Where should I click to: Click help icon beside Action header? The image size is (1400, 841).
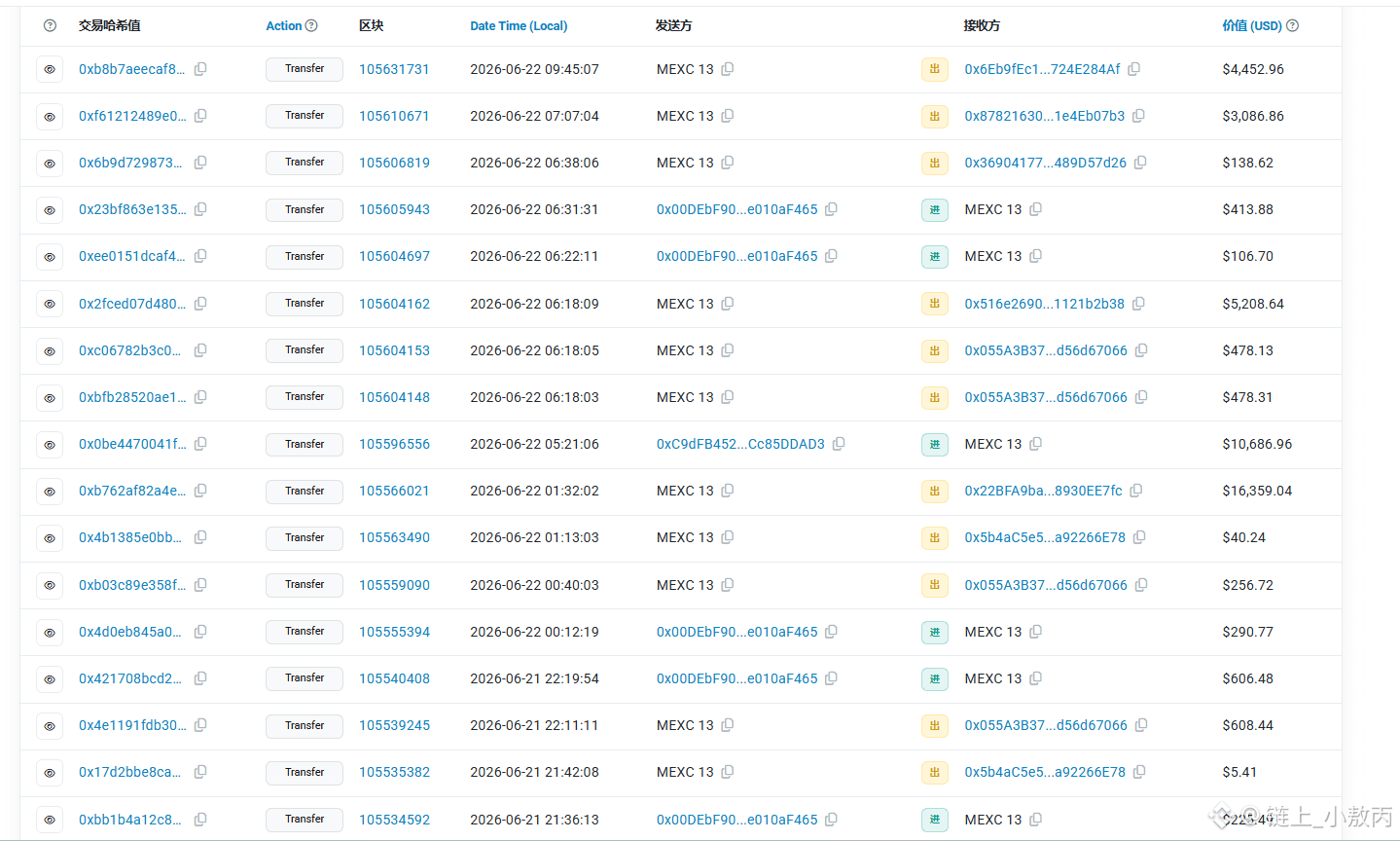point(311,25)
